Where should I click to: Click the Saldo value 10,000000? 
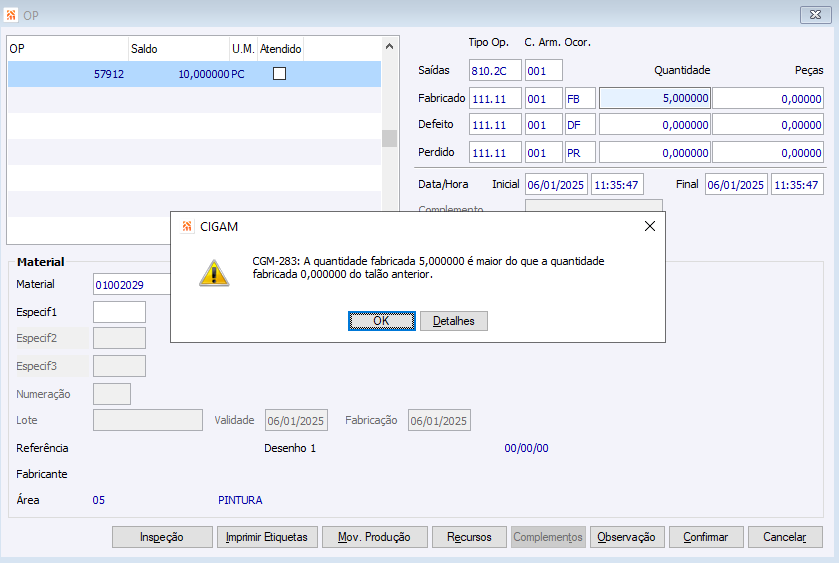tap(203, 74)
